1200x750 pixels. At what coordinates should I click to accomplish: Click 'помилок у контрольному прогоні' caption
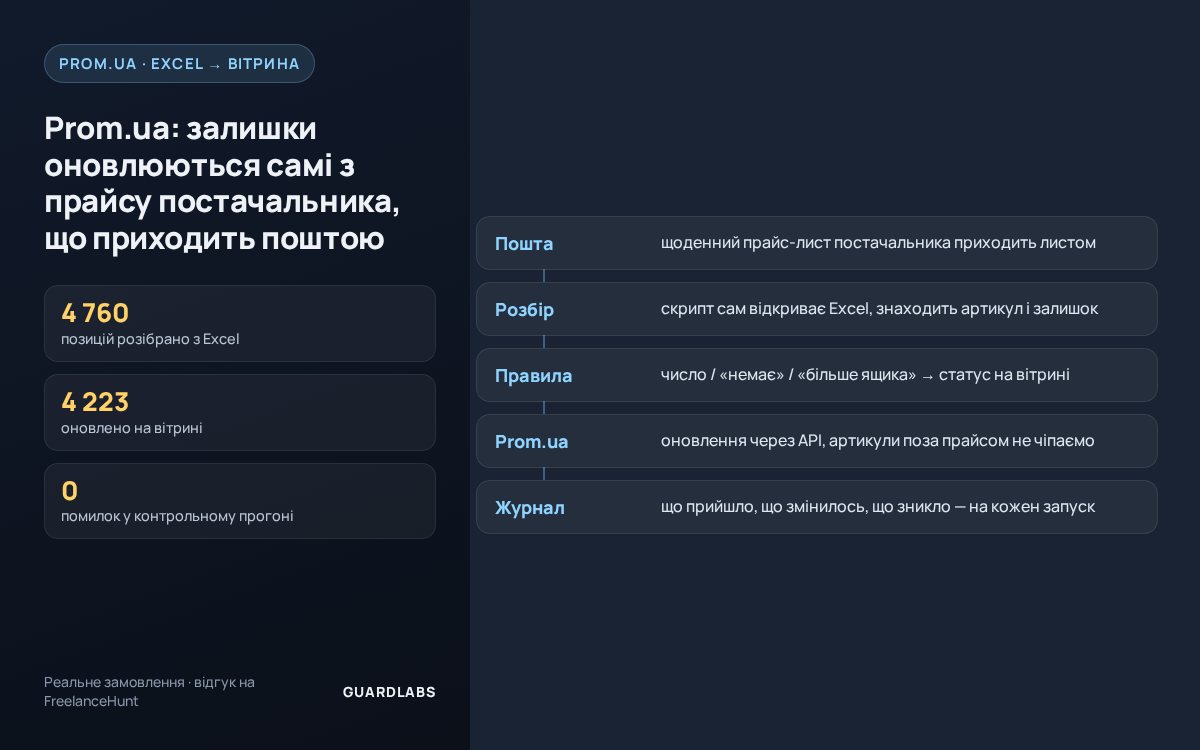[x=177, y=517]
